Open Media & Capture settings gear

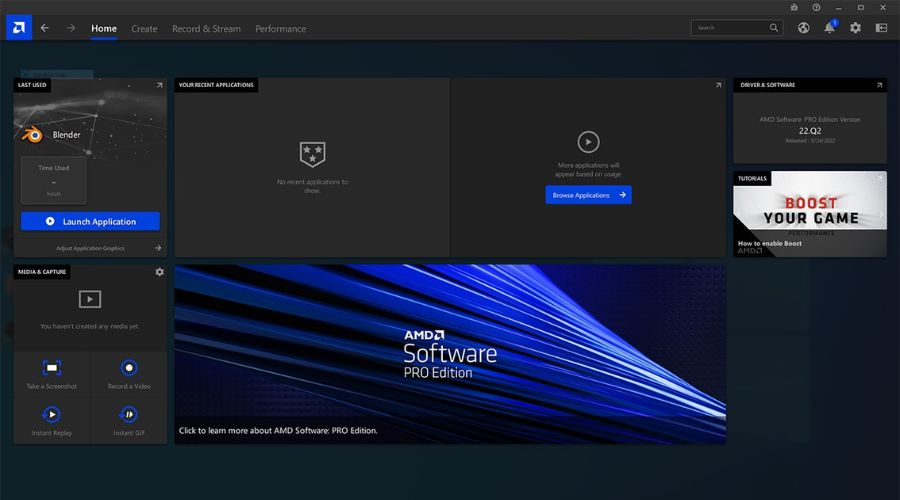pos(160,272)
